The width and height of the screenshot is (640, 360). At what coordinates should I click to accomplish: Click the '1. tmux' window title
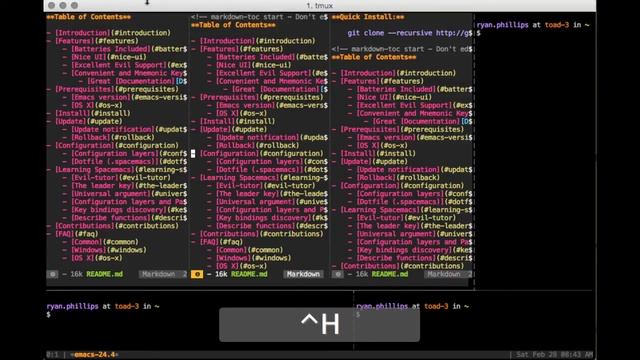point(320,6)
